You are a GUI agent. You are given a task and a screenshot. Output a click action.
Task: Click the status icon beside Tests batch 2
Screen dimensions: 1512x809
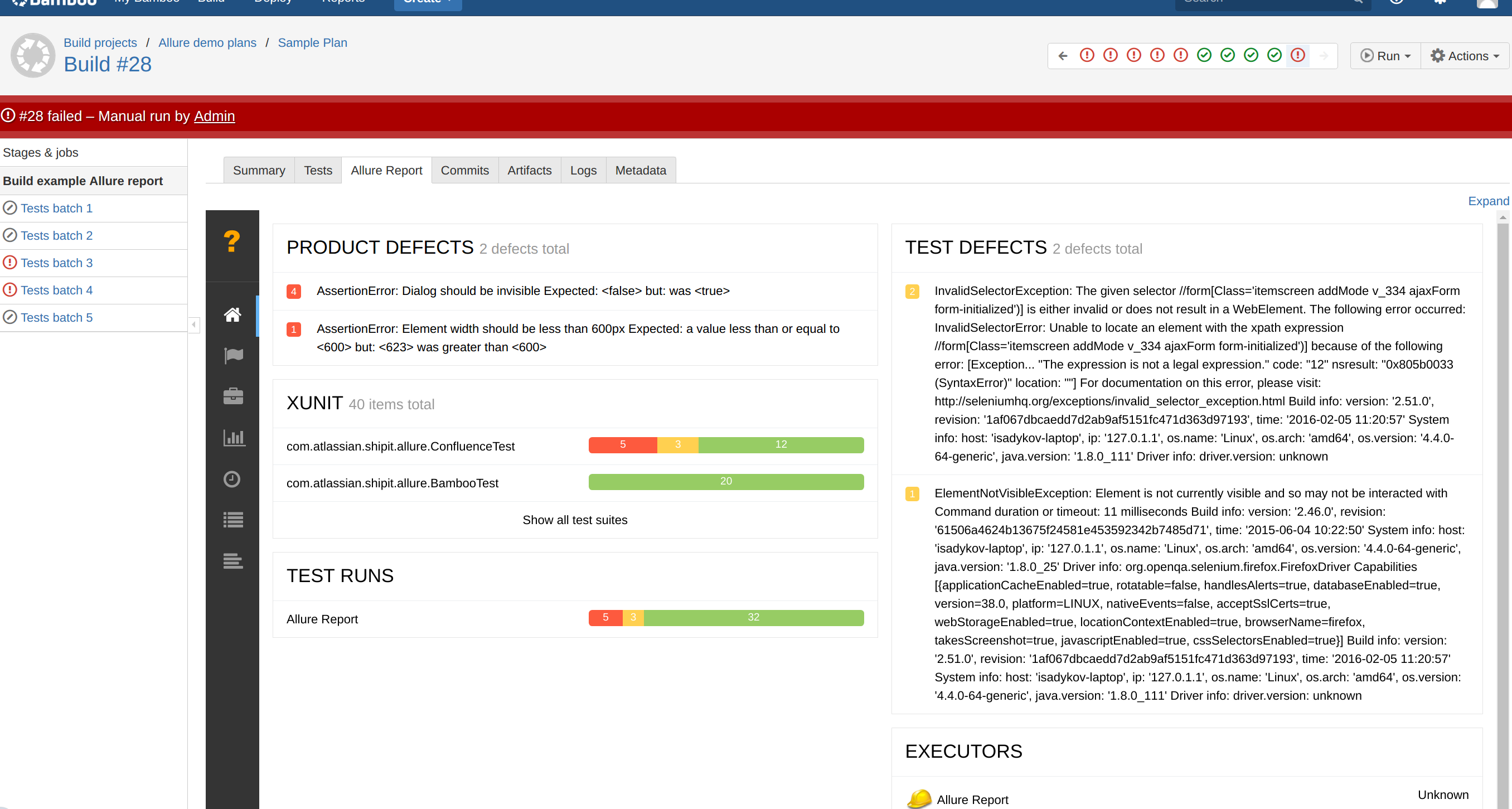pos(10,235)
